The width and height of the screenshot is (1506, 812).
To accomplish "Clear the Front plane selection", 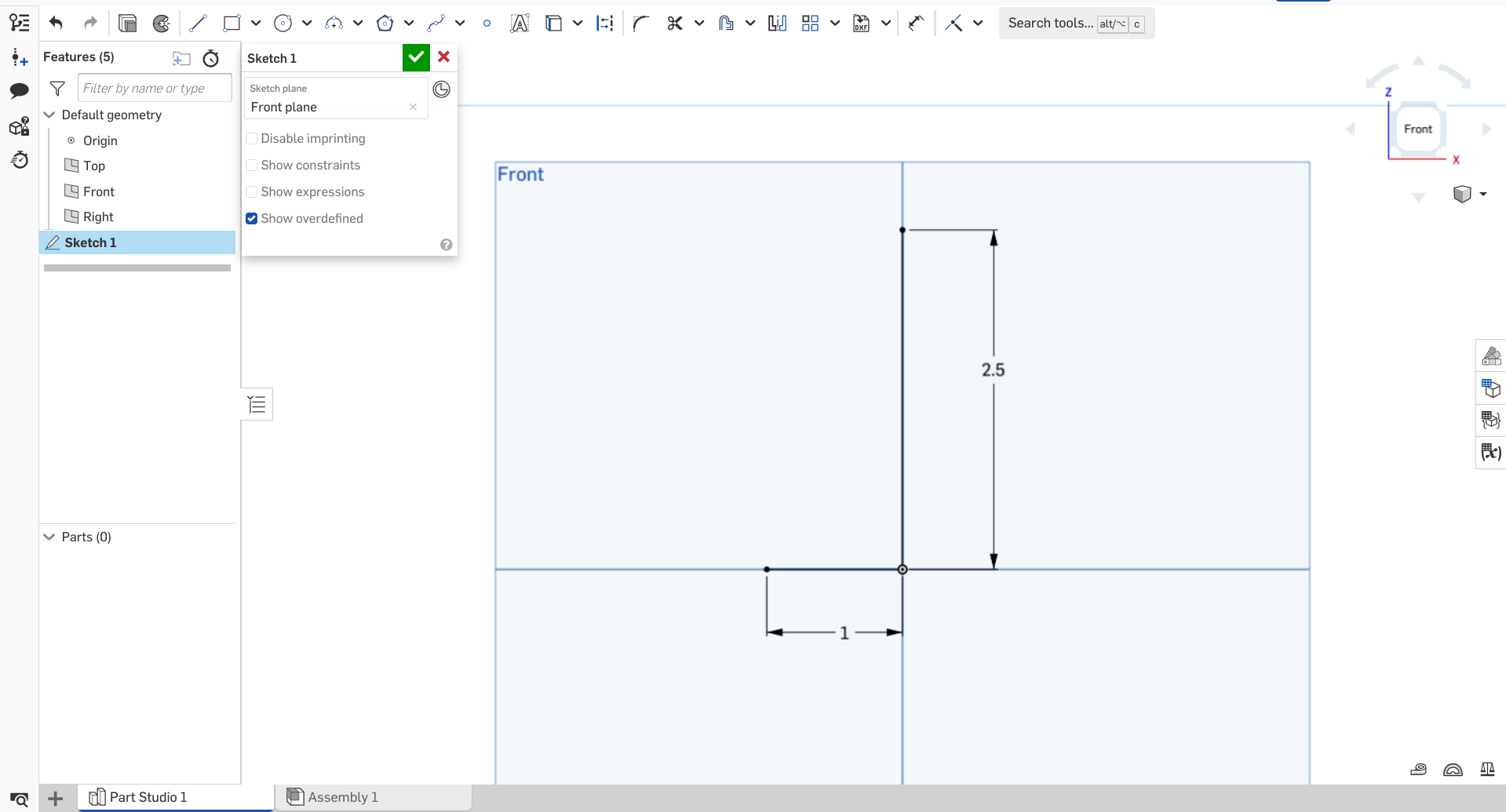I will tap(413, 107).
